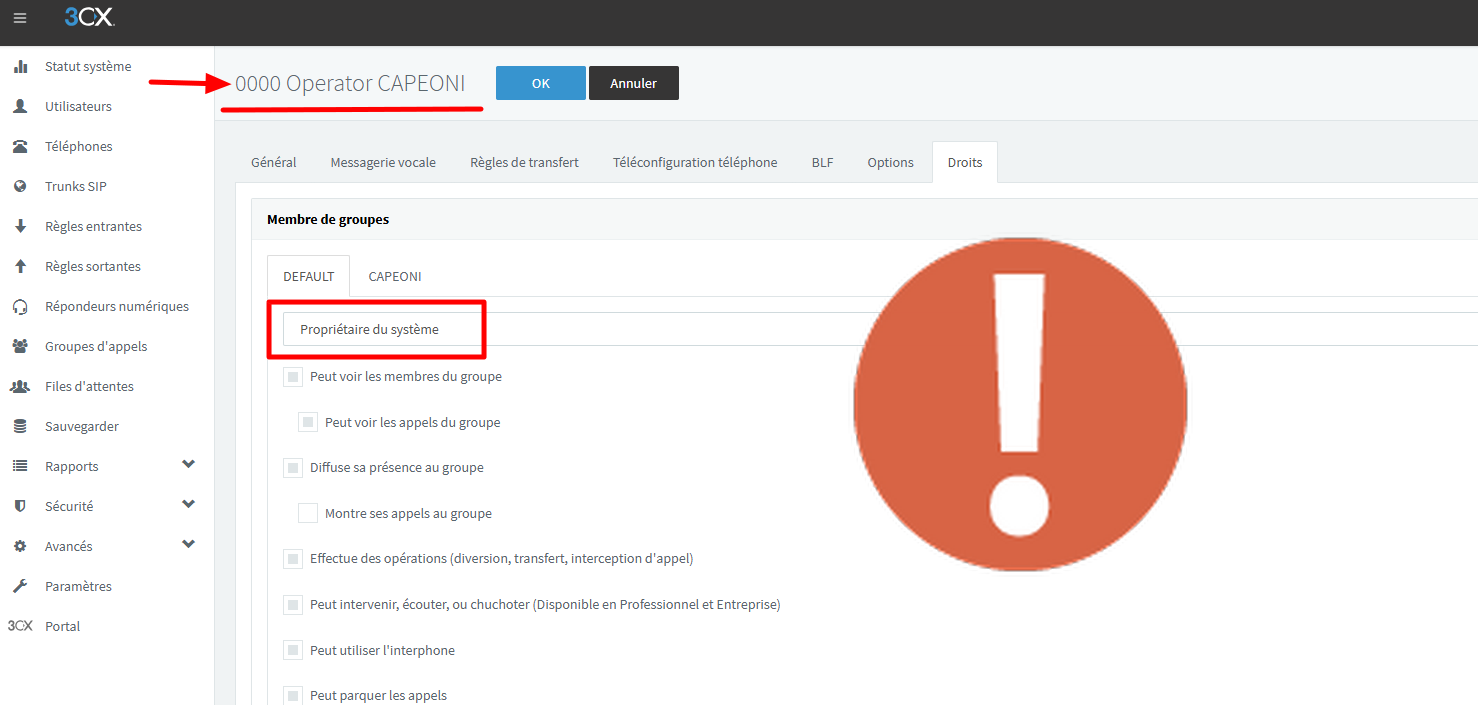1478x705 pixels.
Task: Open the Options tab
Action: point(890,162)
